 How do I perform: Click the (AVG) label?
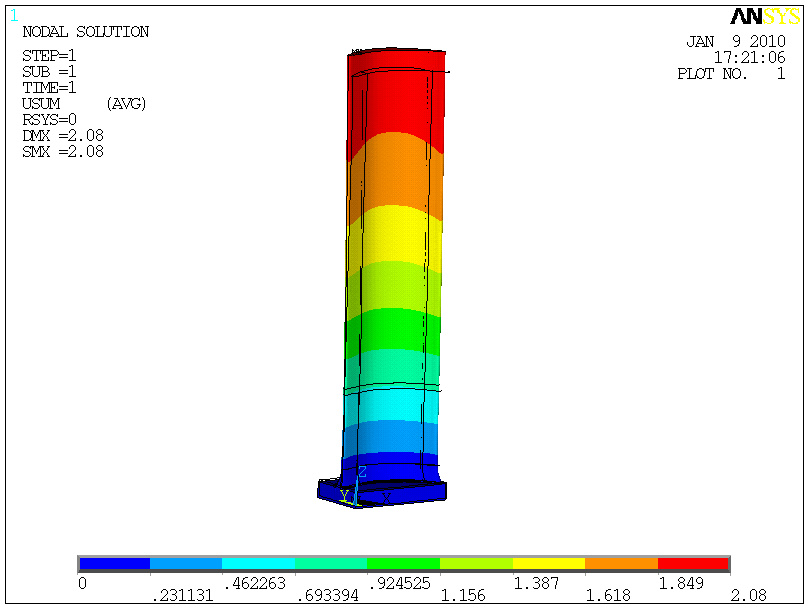tap(127, 104)
